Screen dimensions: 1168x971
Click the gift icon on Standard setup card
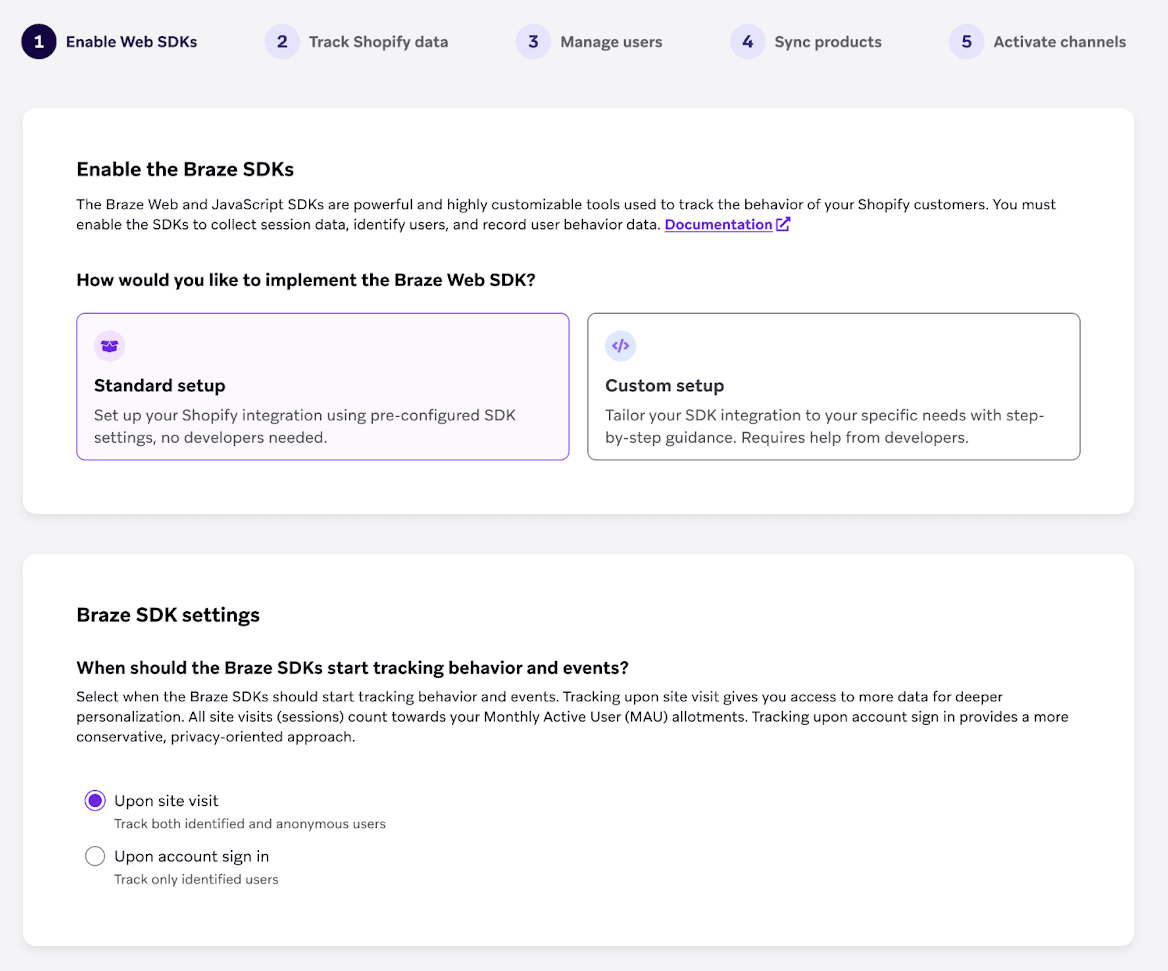109,345
